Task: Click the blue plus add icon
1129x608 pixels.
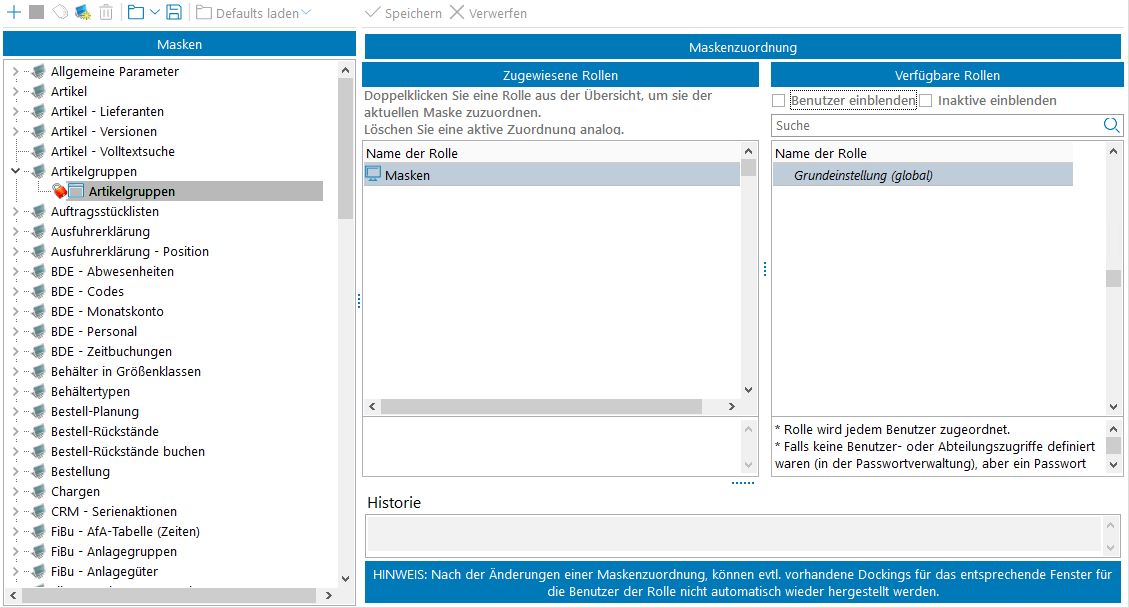Action: tap(14, 13)
